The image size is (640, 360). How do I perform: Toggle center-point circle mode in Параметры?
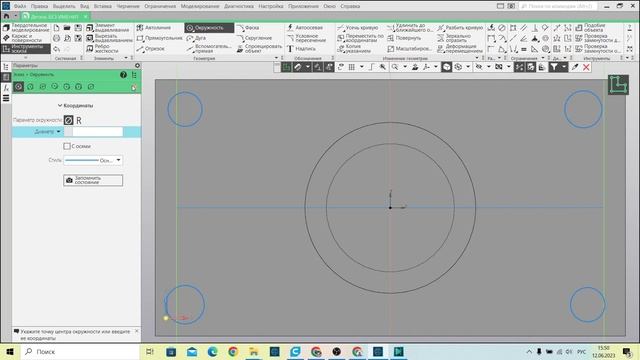click(x=18, y=87)
